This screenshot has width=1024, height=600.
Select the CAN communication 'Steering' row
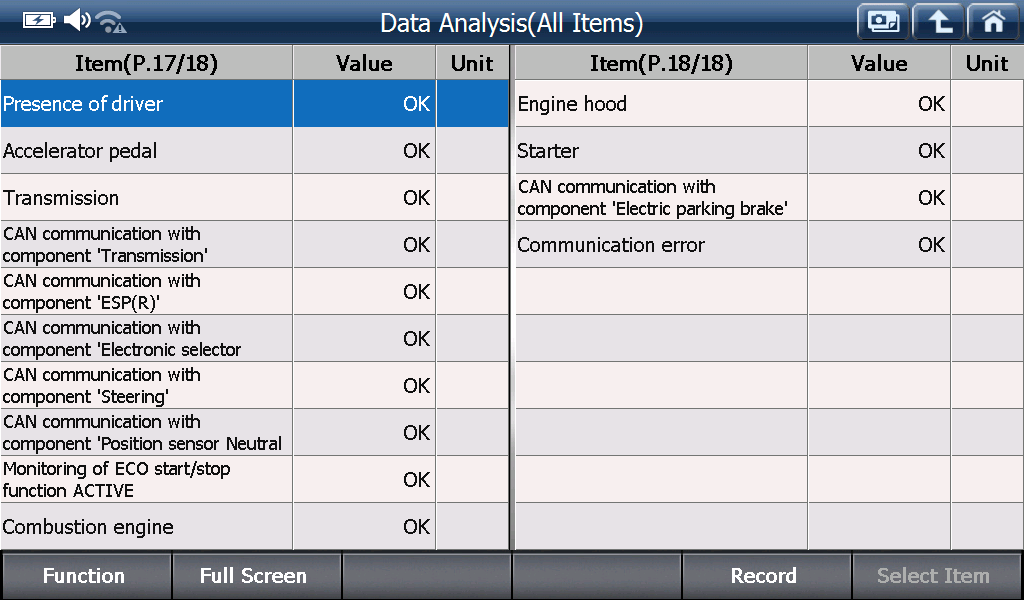pos(254,385)
